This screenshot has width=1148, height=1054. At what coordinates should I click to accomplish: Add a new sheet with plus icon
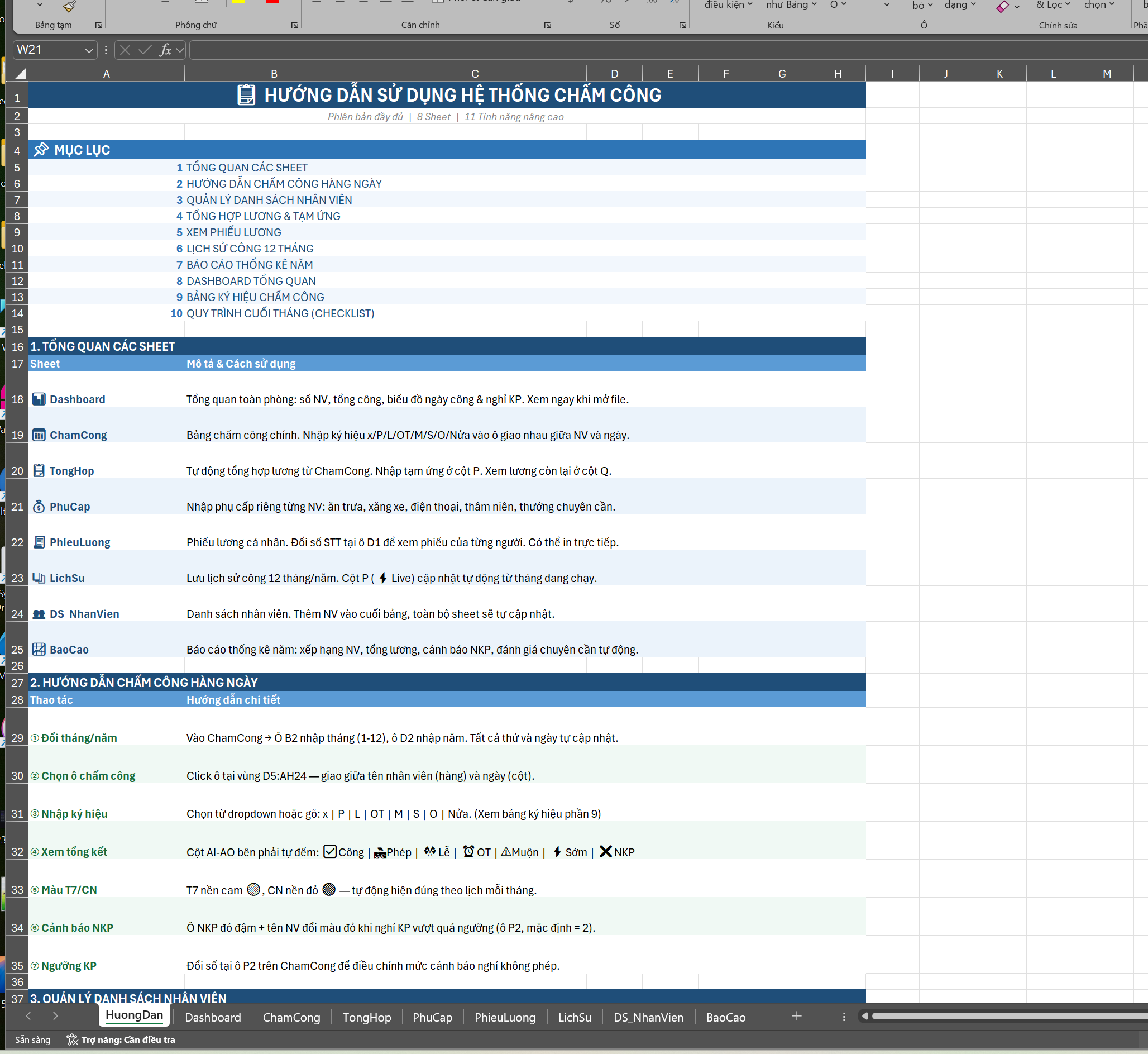[797, 1016]
